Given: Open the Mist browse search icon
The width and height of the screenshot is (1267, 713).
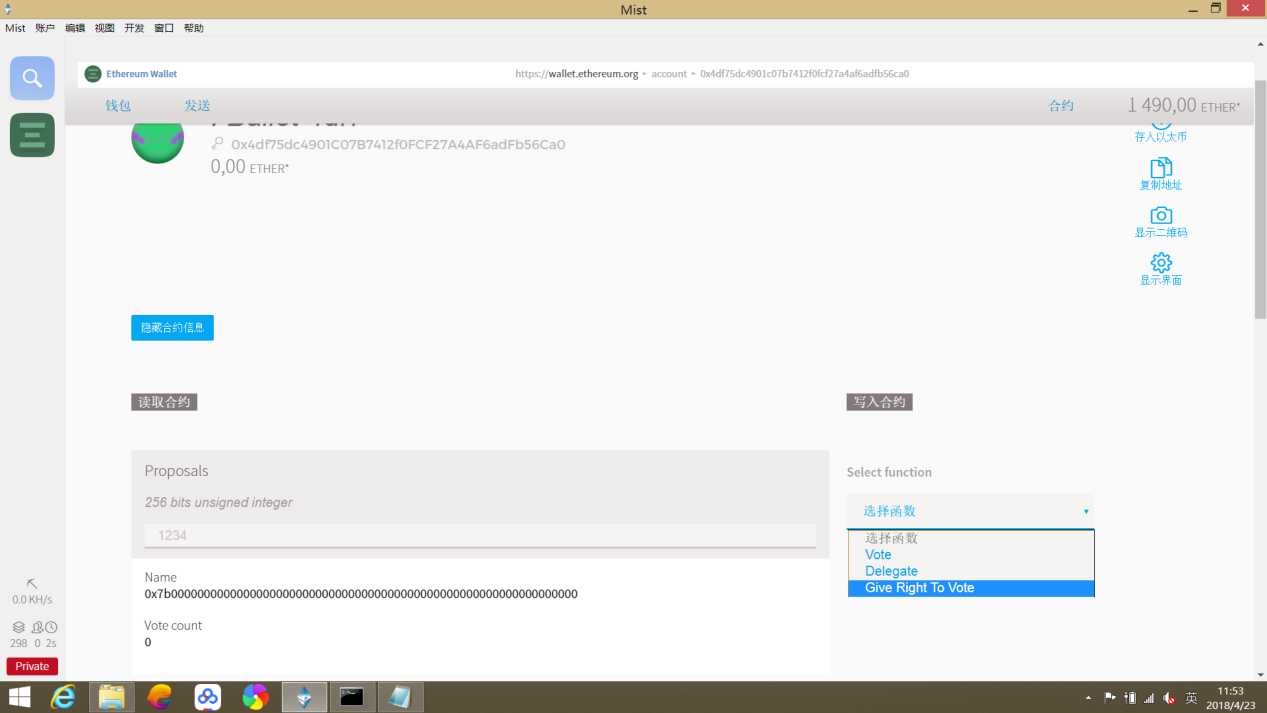Looking at the screenshot, I should (x=32, y=78).
